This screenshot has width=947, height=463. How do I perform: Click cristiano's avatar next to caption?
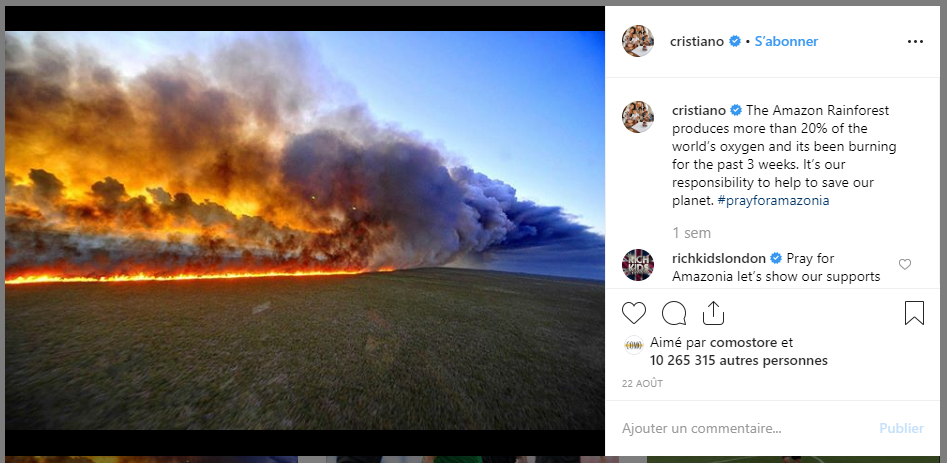[638, 117]
